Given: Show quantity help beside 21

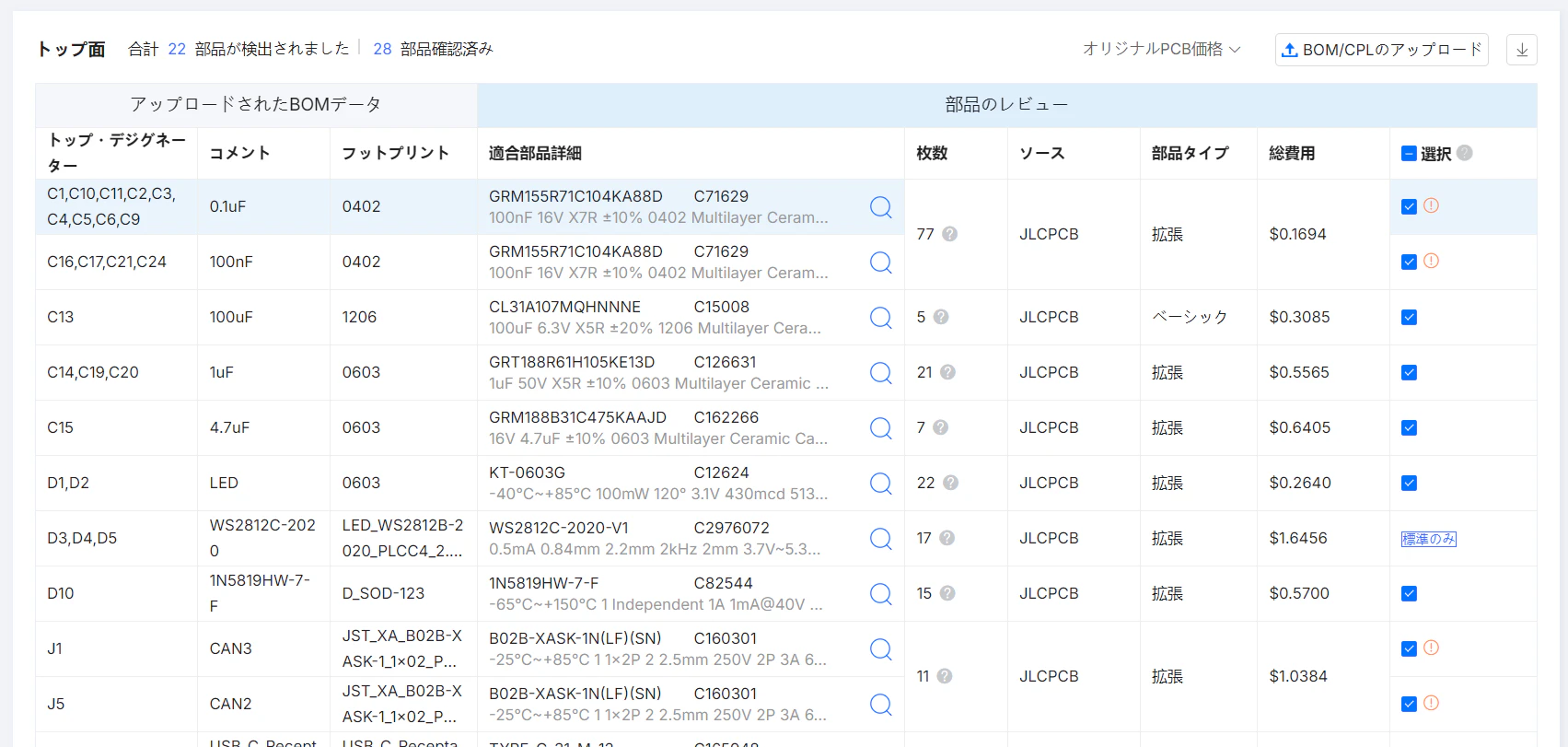Looking at the screenshot, I should 947,372.
